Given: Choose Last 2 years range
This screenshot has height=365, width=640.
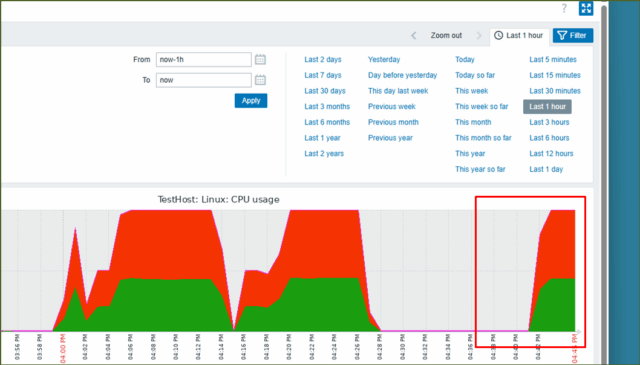Looking at the screenshot, I should (324, 154).
